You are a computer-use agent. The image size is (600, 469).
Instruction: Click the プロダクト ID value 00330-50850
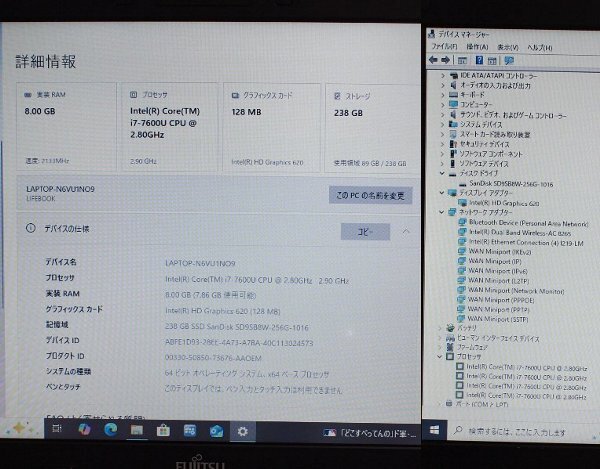213,358
